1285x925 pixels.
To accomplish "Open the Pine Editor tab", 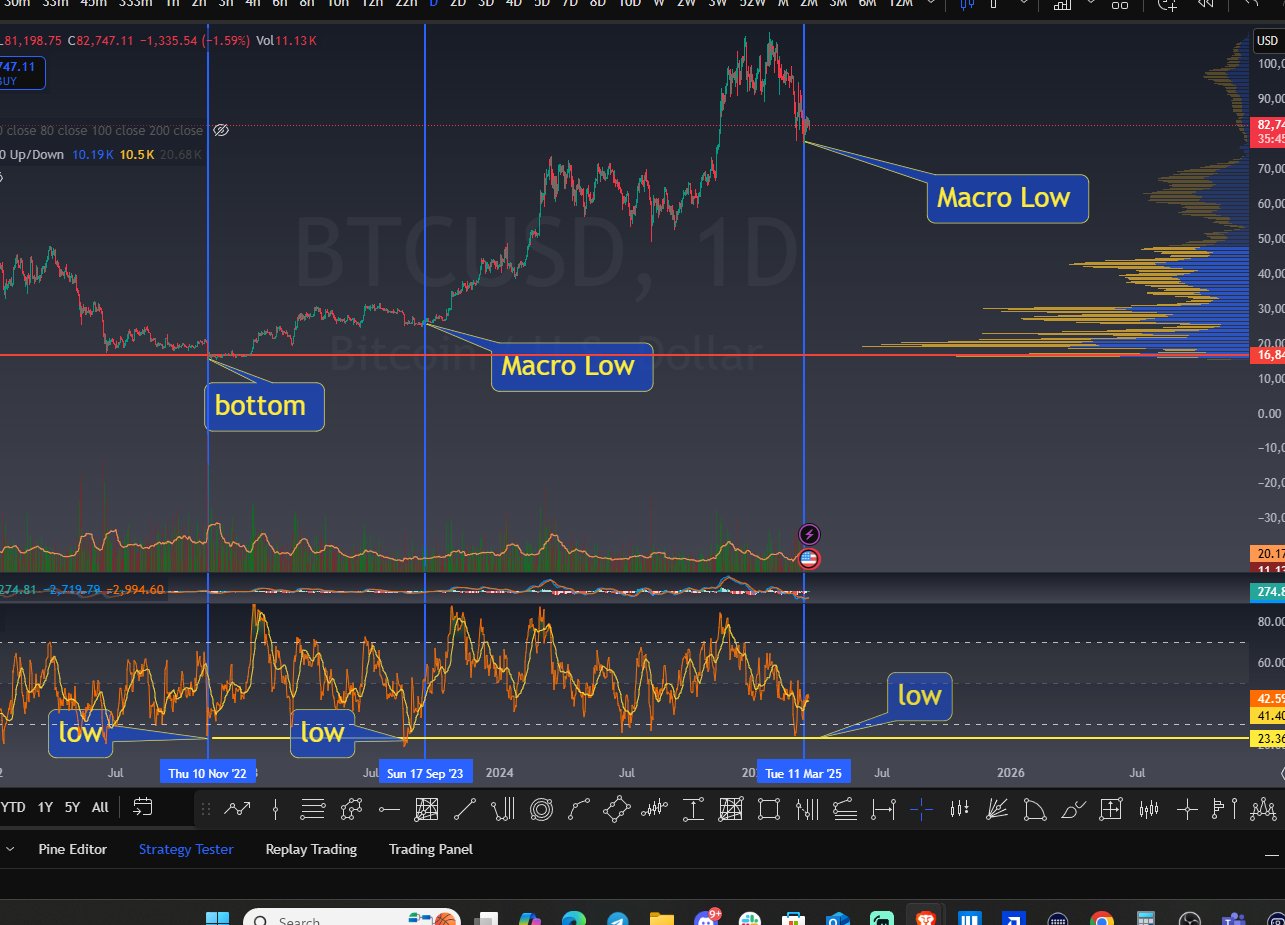I will (x=72, y=849).
